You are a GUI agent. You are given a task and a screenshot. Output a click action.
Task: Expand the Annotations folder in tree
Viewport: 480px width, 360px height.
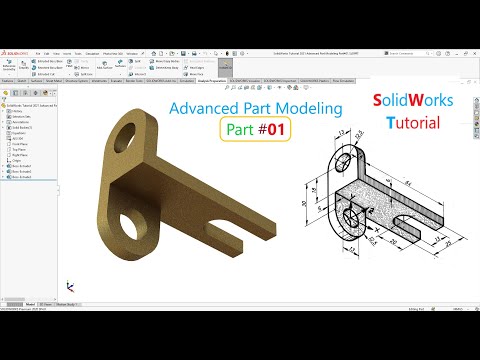(x=3, y=122)
